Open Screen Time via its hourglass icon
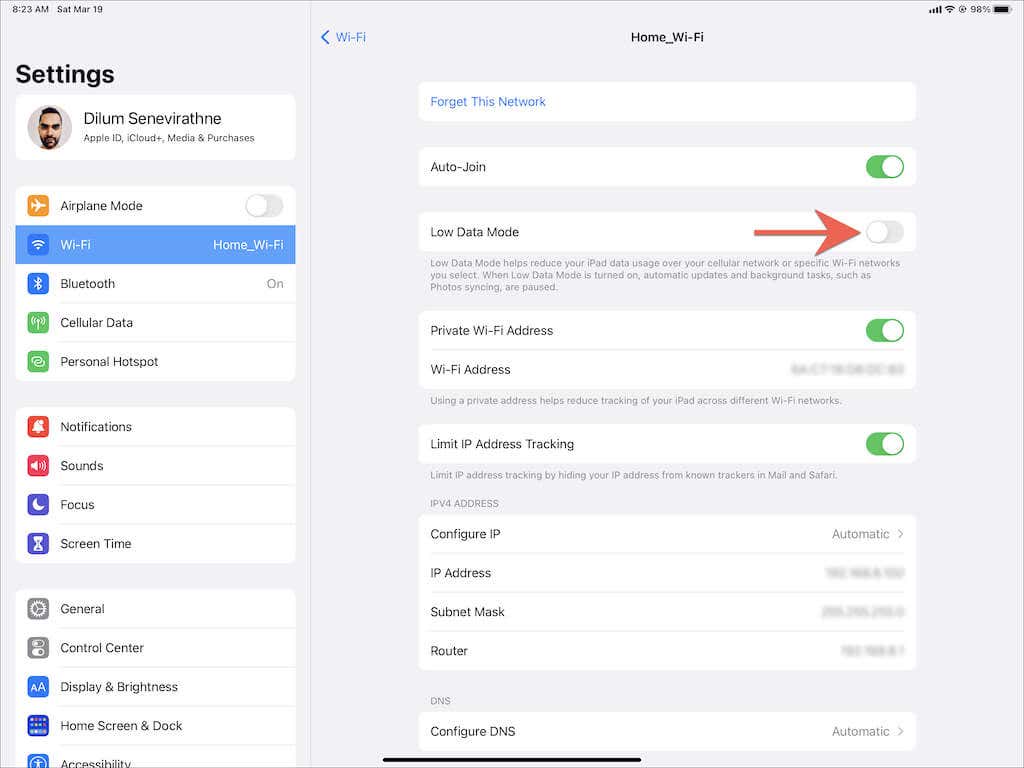 (38, 543)
